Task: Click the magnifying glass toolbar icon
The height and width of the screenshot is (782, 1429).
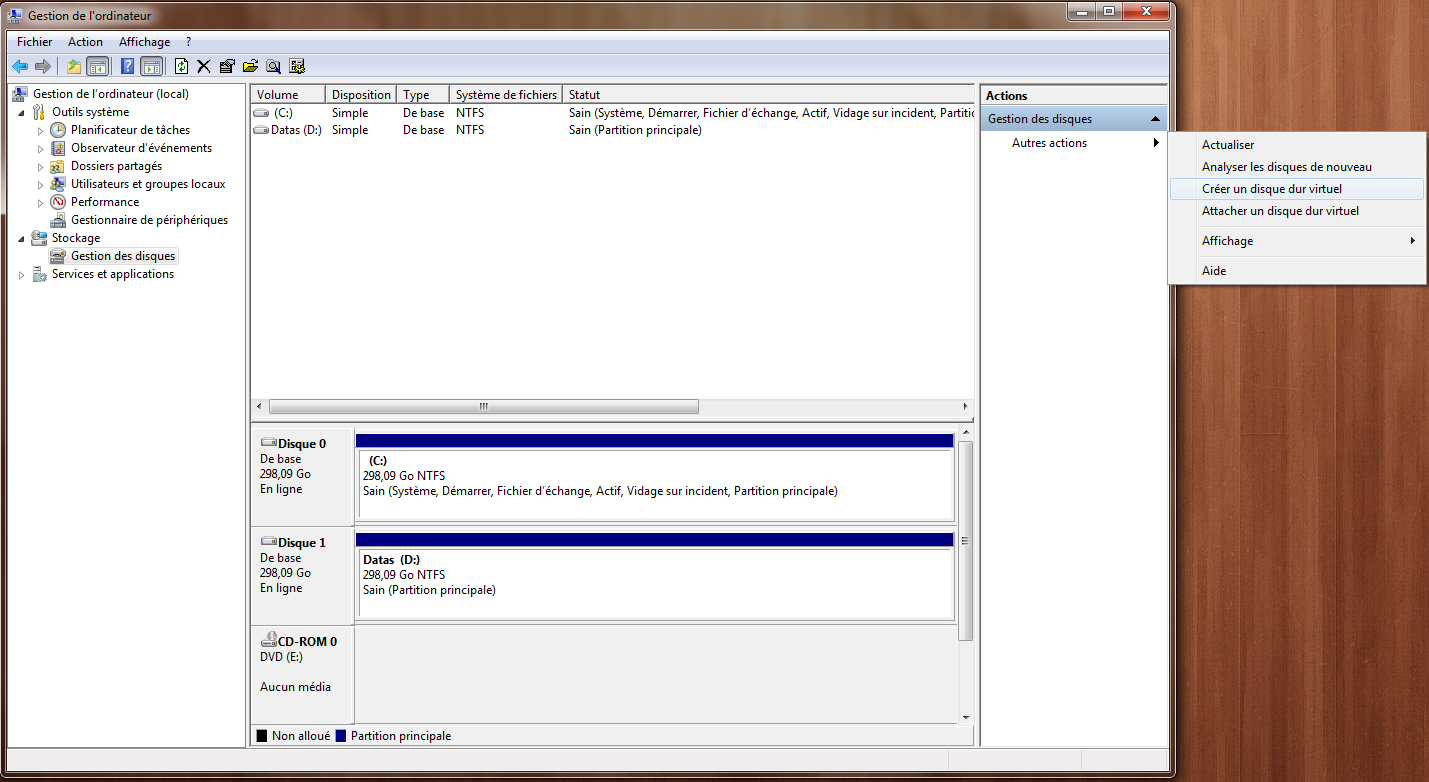Action: [x=273, y=66]
